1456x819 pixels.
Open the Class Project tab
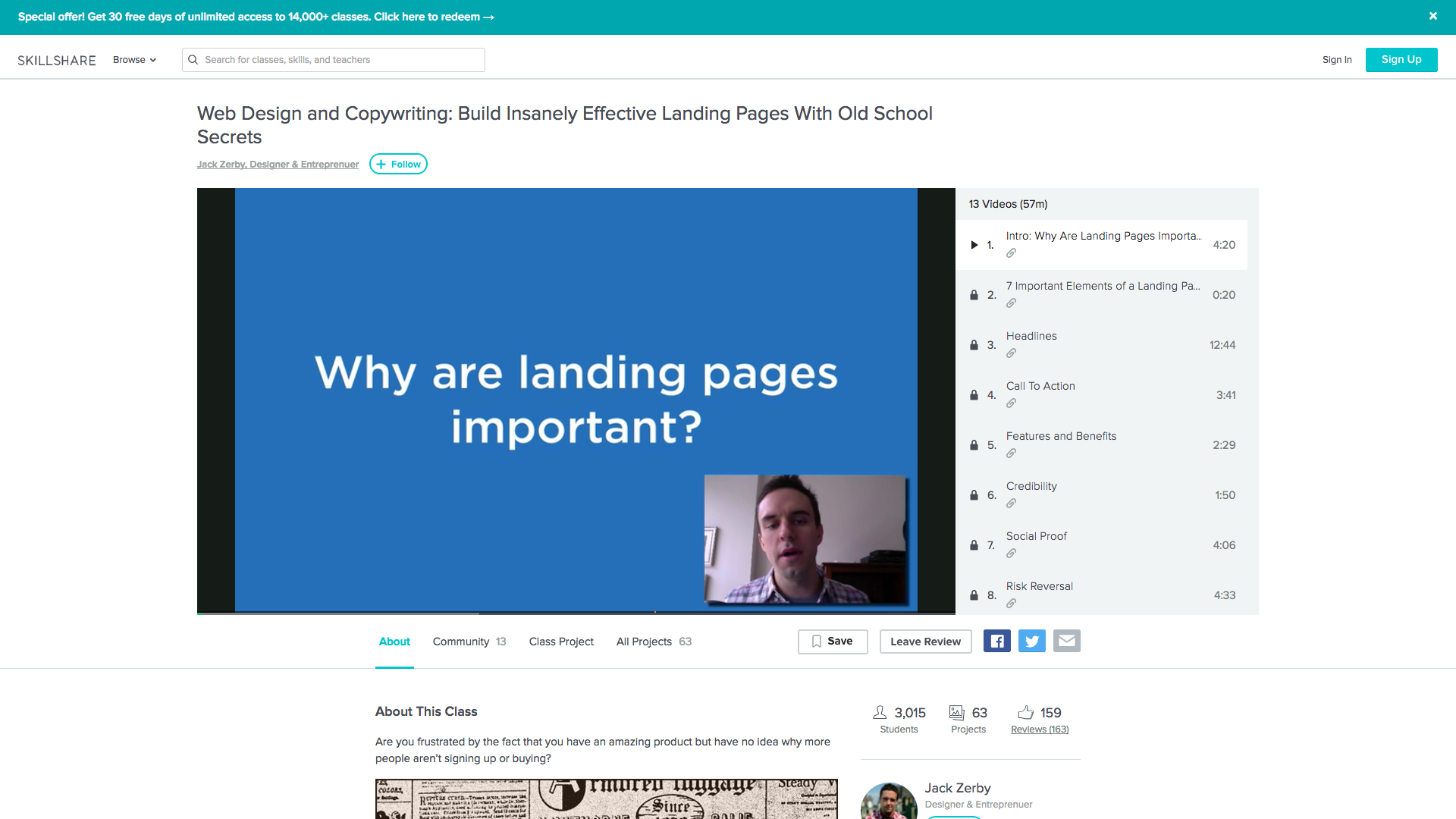[x=561, y=642]
